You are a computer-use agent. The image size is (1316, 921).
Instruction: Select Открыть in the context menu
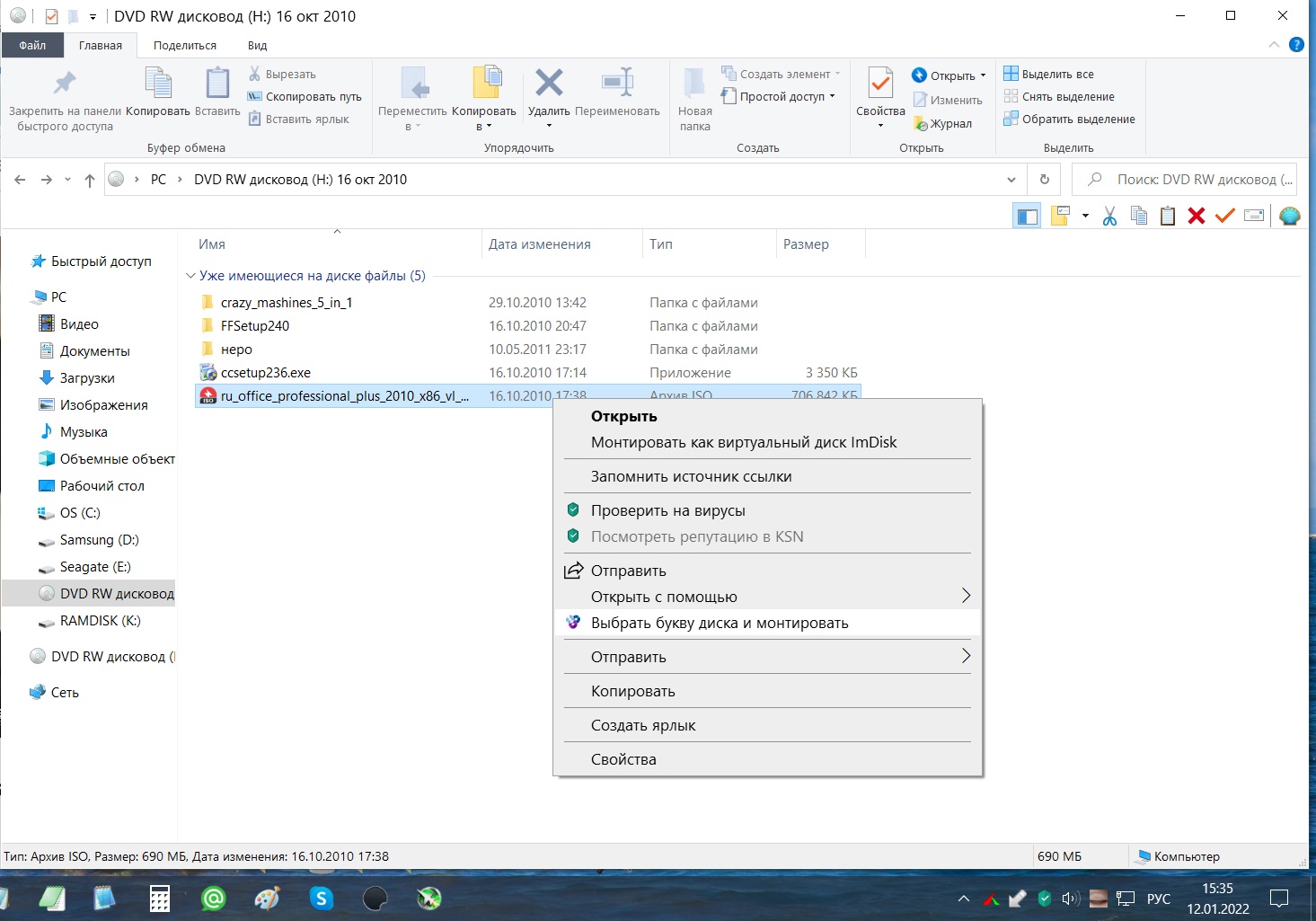coord(768,416)
